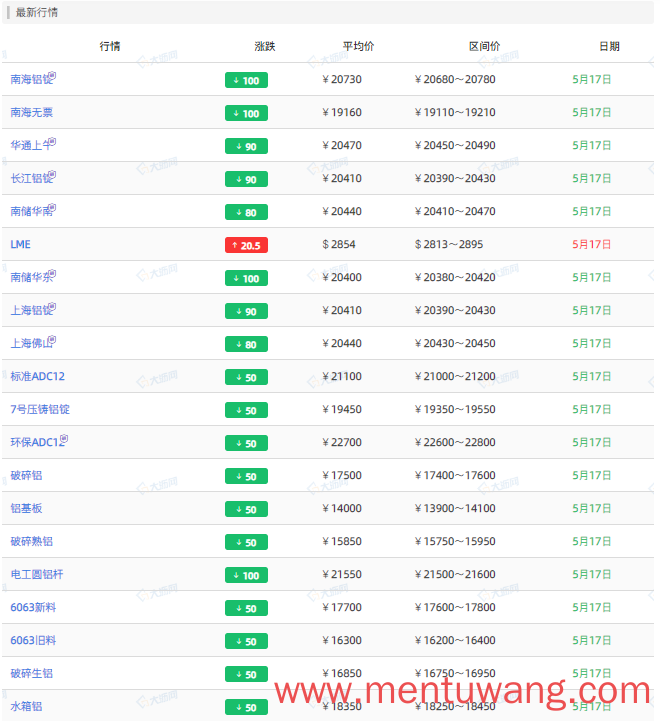Open the 7号压铸铝锭 quote link
The height and width of the screenshot is (721, 660).
(40, 409)
